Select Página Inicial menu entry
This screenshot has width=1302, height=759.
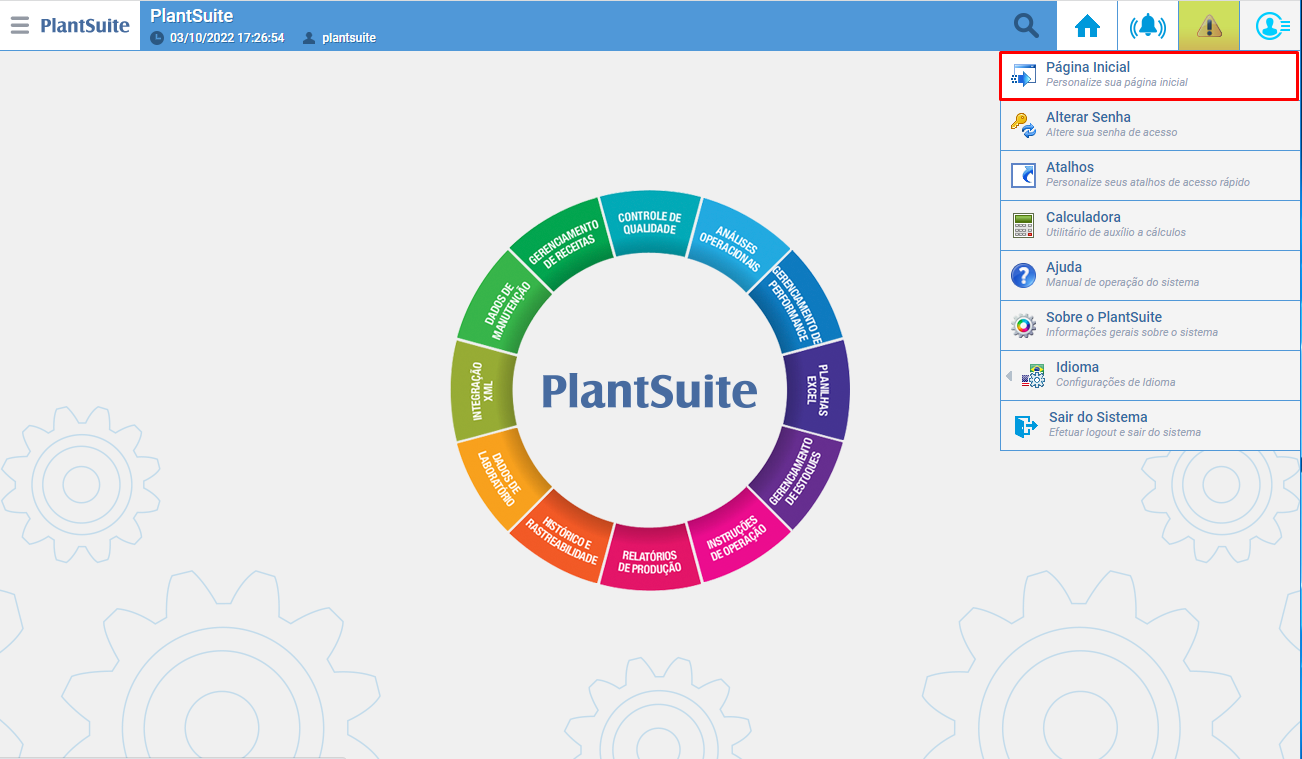(1149, 76)
